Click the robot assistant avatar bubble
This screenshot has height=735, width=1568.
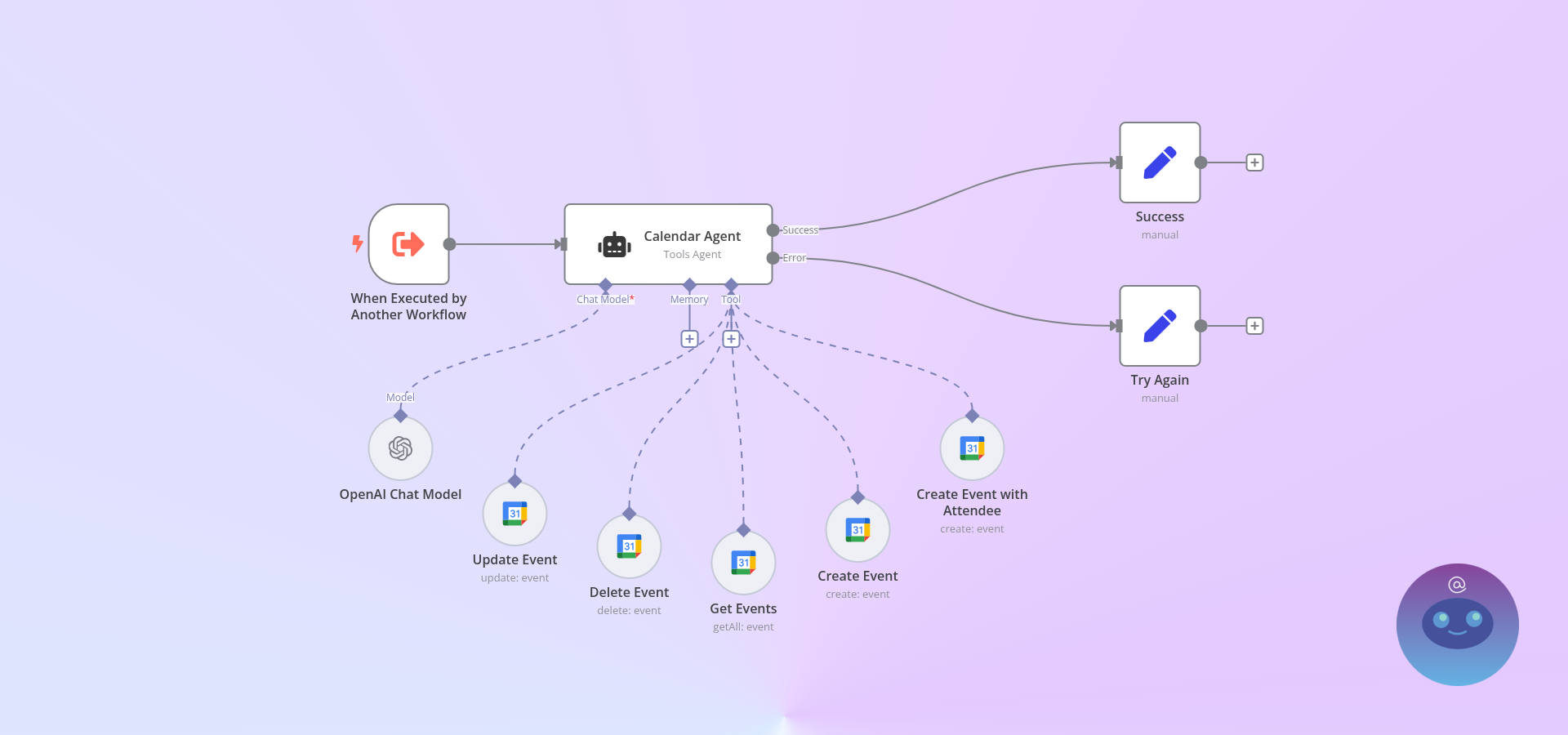1458,625
